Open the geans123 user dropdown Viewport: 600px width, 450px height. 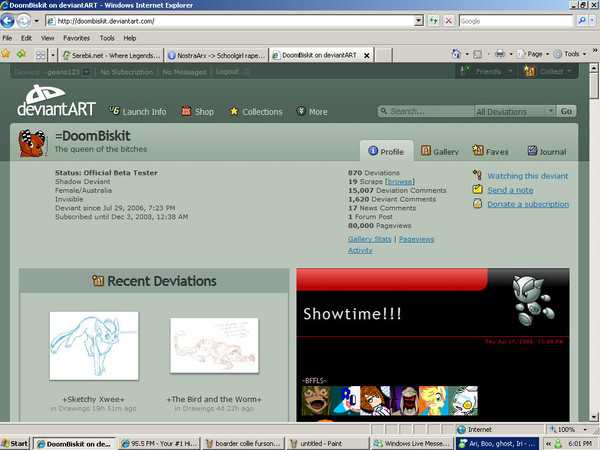87,72
